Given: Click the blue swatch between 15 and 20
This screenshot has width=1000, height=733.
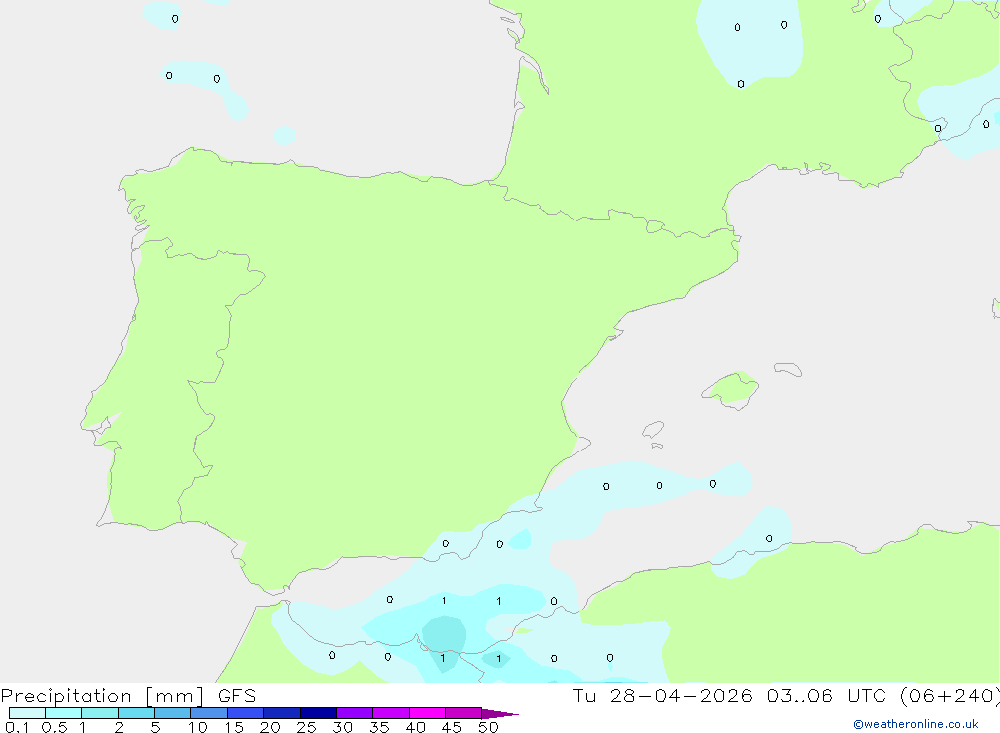Looking at the screenshot, I should coord(246,713).
